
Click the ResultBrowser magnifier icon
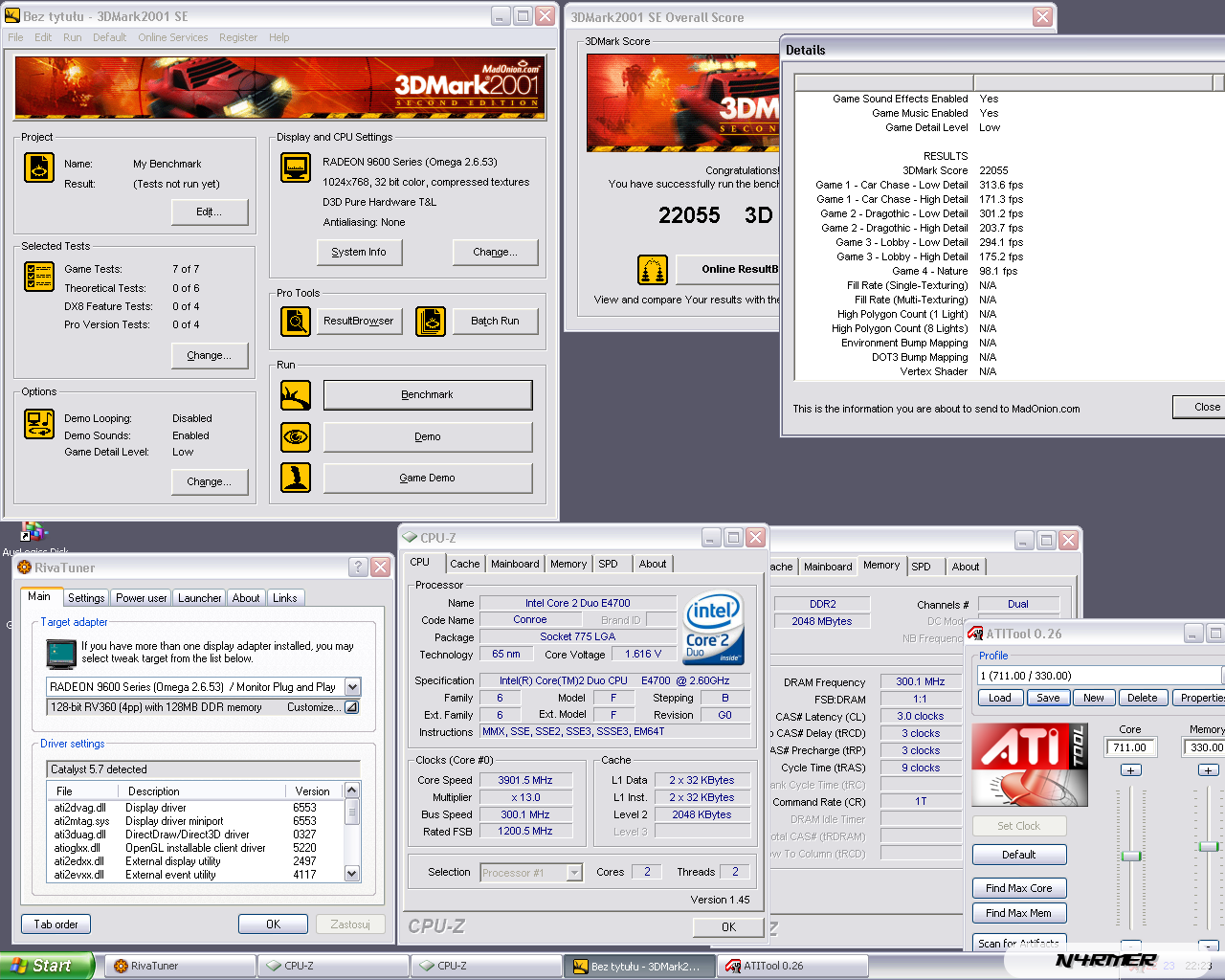[296, 322]
